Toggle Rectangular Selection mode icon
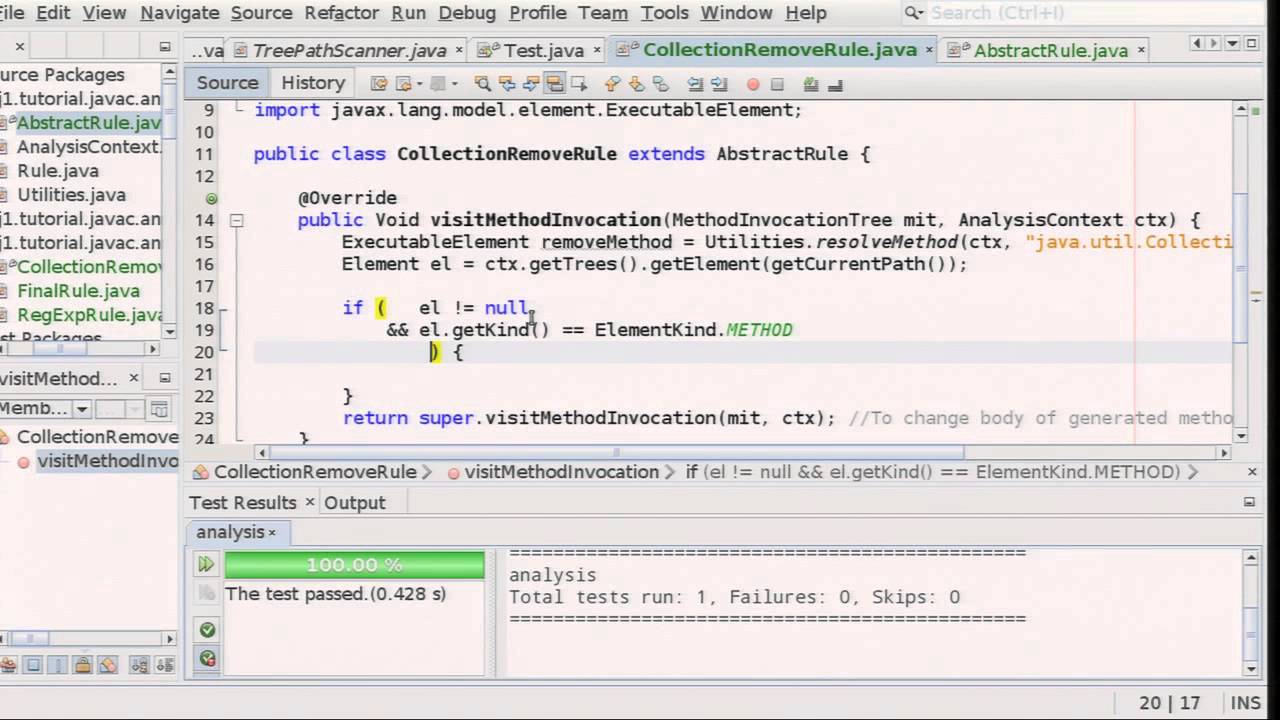 [x=579, y=84]
